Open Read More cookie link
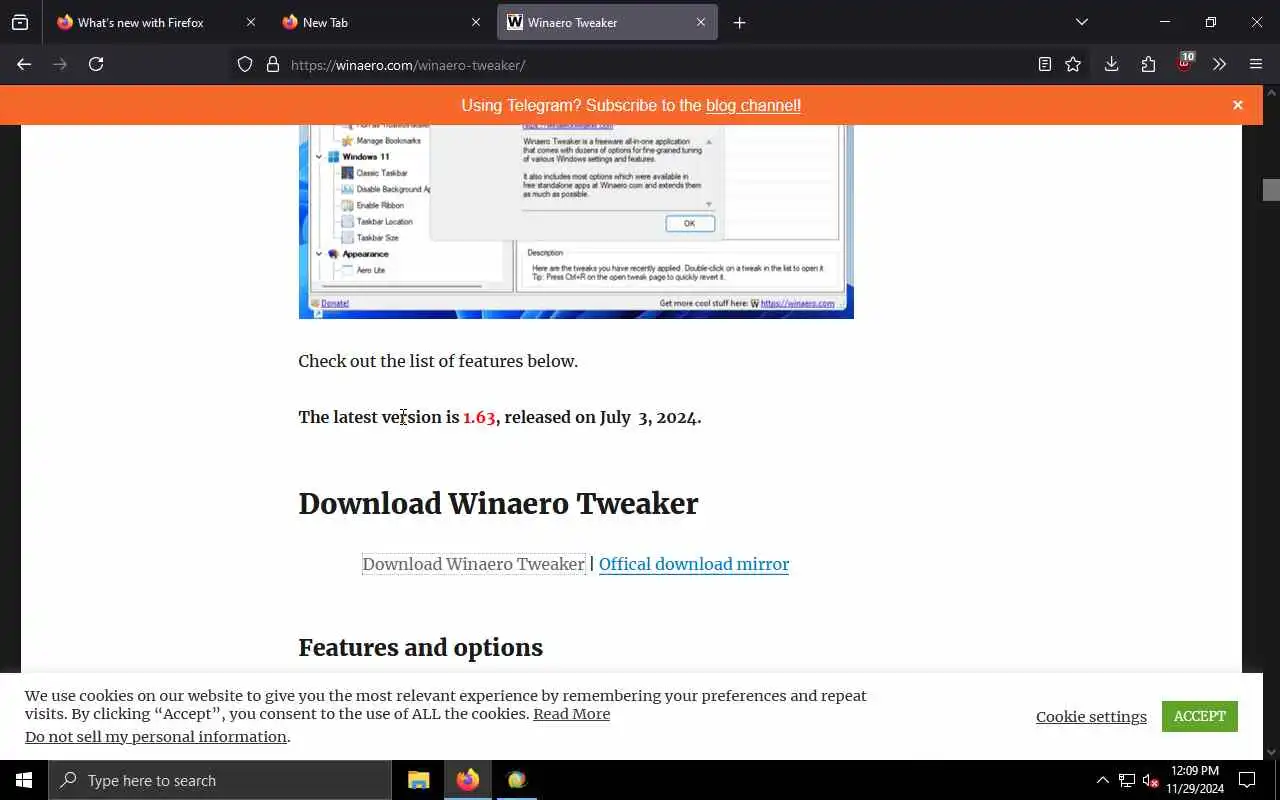The width and height of the screenshot is (1280, 800). coord(571,714)
